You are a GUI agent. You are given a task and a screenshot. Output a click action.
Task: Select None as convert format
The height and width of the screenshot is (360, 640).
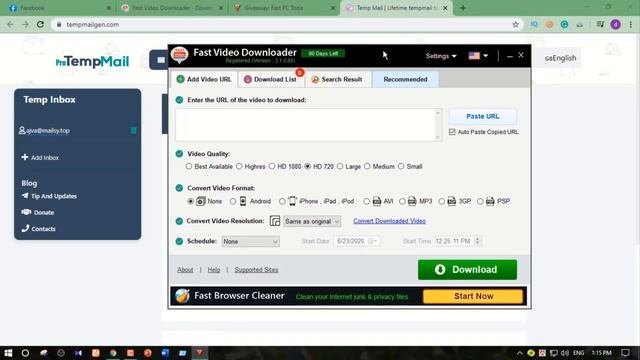[x=190, y=201]
